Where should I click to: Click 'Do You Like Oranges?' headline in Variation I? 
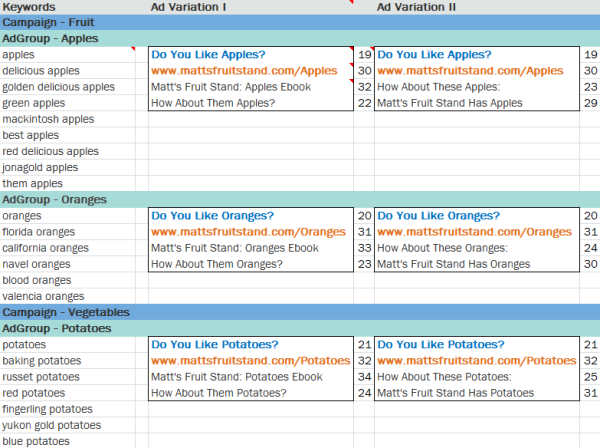[x=212, y=215]
